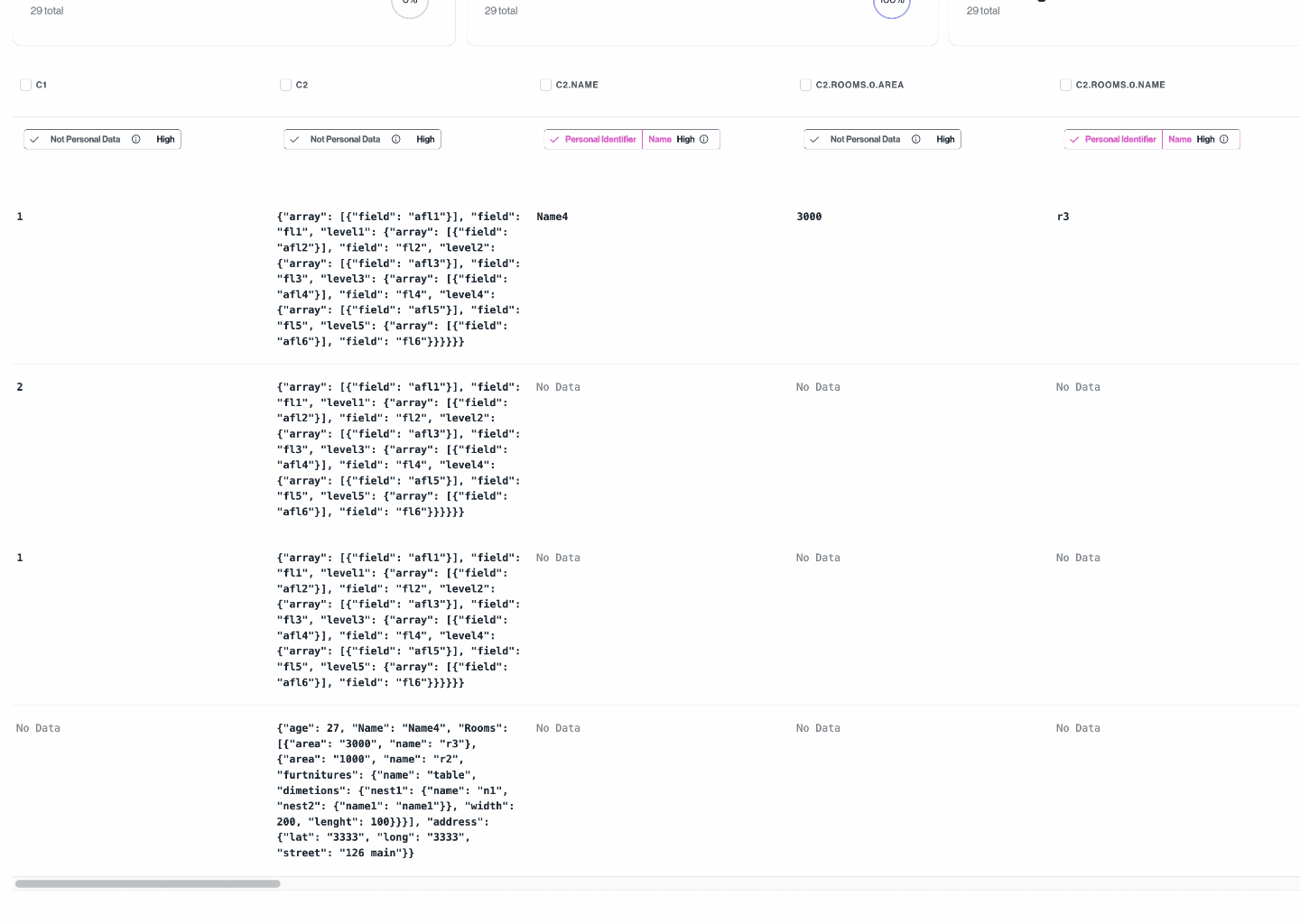Click the C2 column header label
Viewport: 1300px width, 924px height.
pos(302,85)
